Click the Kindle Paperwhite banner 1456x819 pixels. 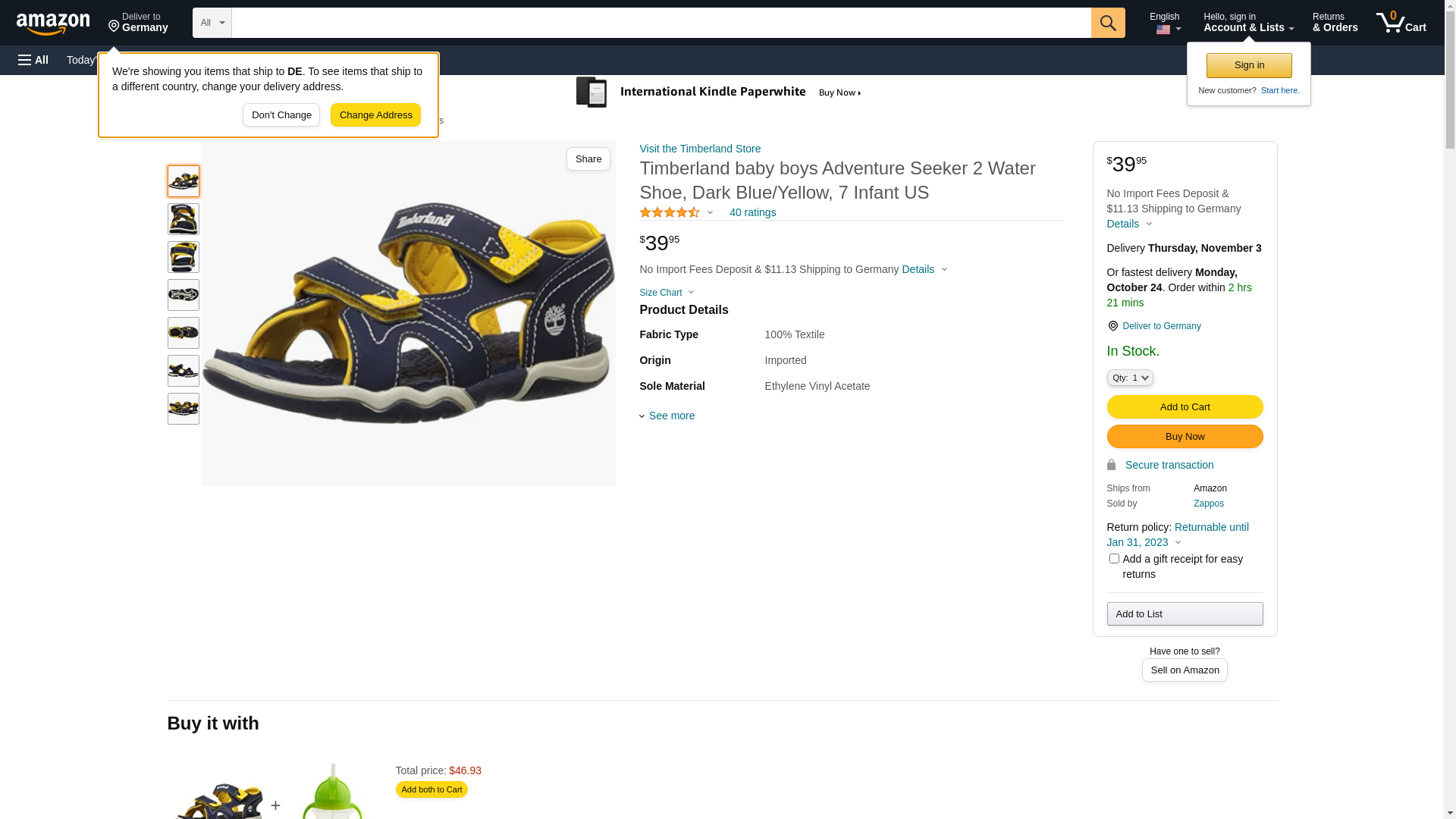coord(719,93)
